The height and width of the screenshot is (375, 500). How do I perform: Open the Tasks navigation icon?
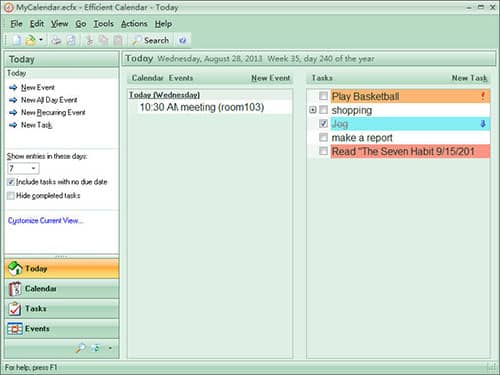click(x=15, y=309)
